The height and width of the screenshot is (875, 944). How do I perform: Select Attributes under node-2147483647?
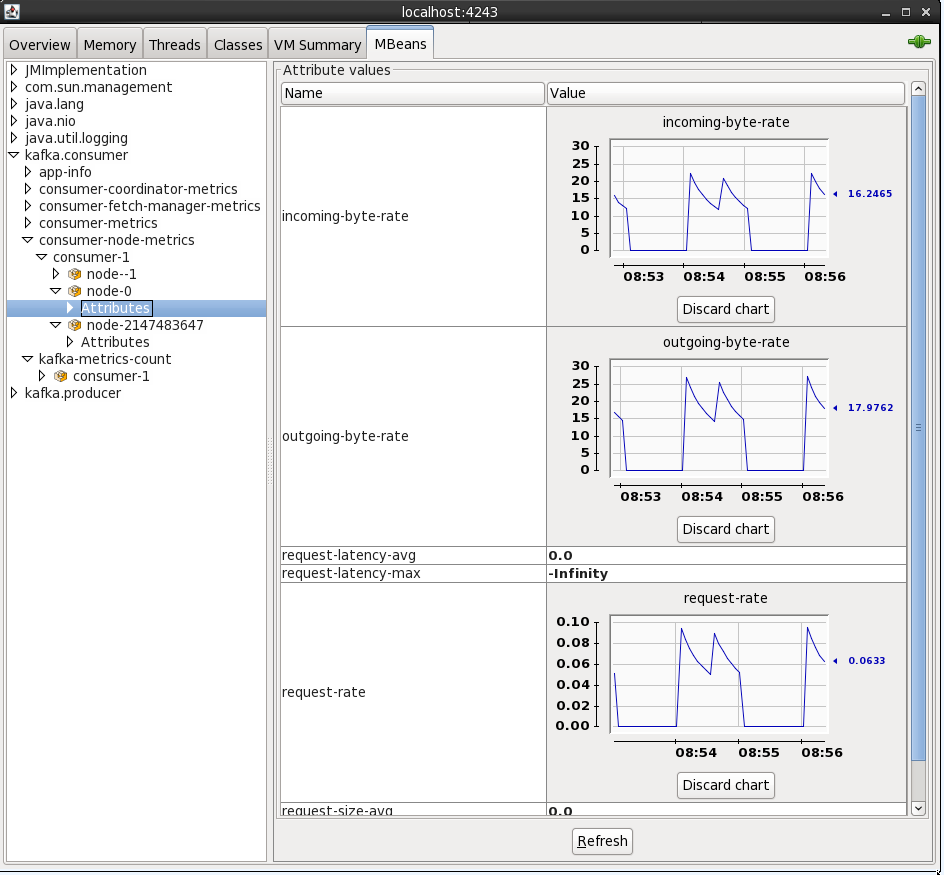[x=115, y=342]
